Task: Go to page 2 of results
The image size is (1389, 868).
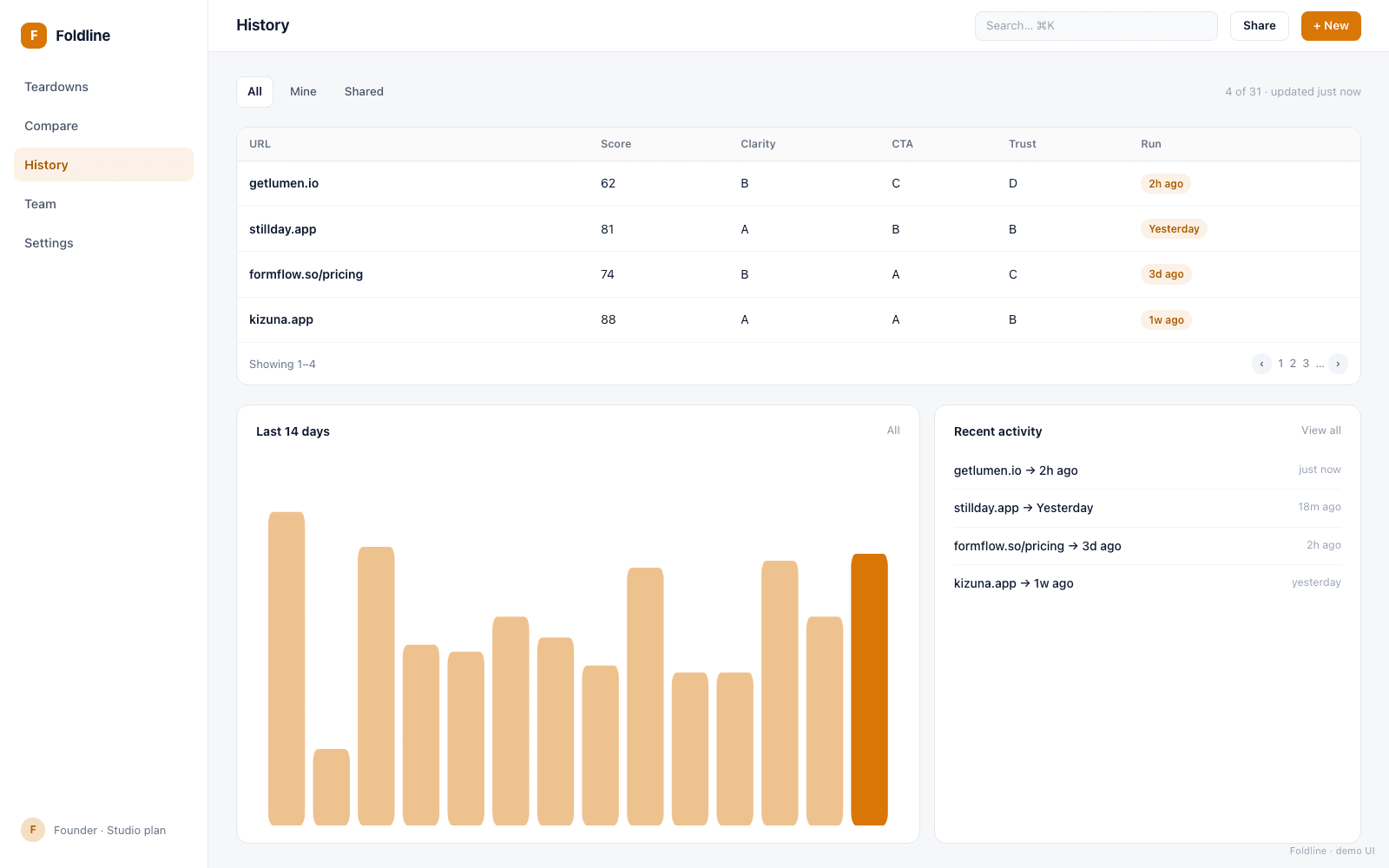Action: 1293,364
